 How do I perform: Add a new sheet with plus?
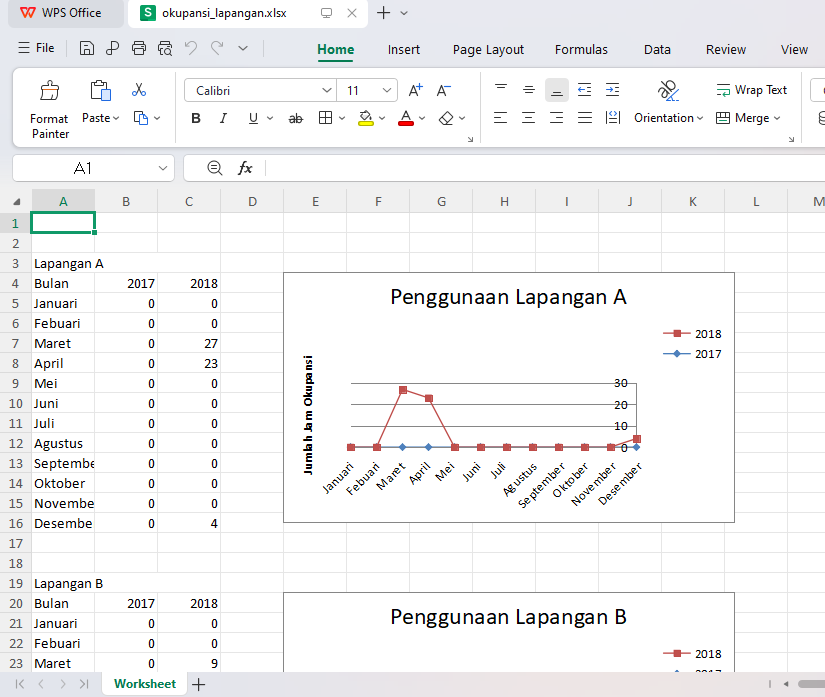coord(198,684)
